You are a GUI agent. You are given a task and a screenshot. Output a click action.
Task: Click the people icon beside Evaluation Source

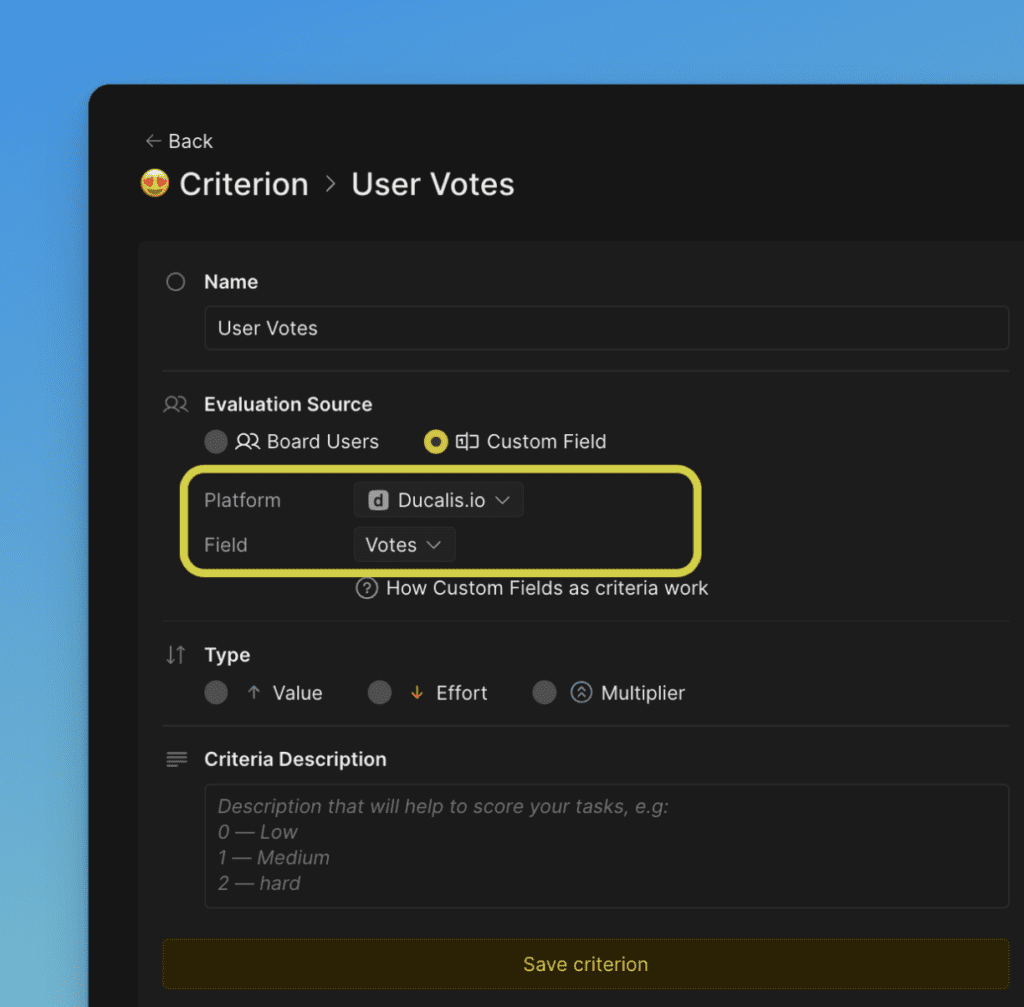[x=175, y=404]
